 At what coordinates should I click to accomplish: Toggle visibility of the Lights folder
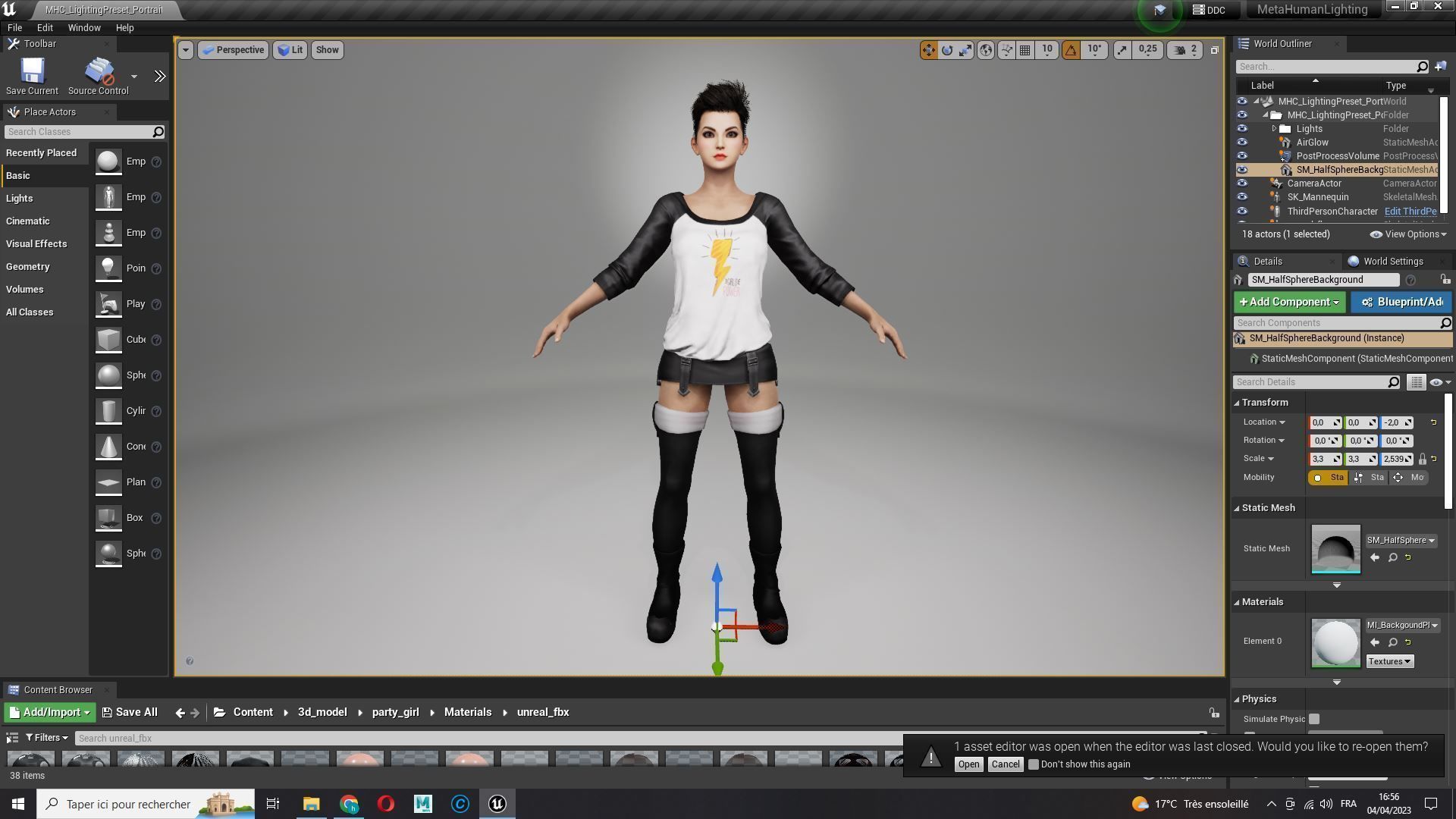[1241, 128]
